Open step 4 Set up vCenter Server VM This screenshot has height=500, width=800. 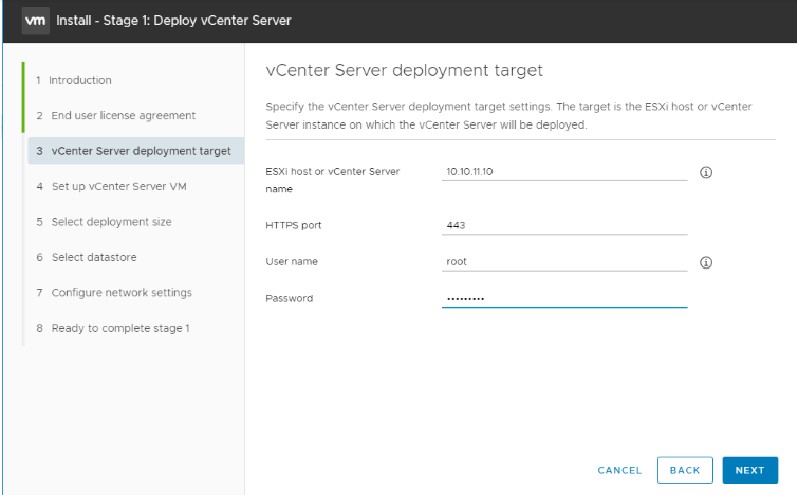click(111, 186)
